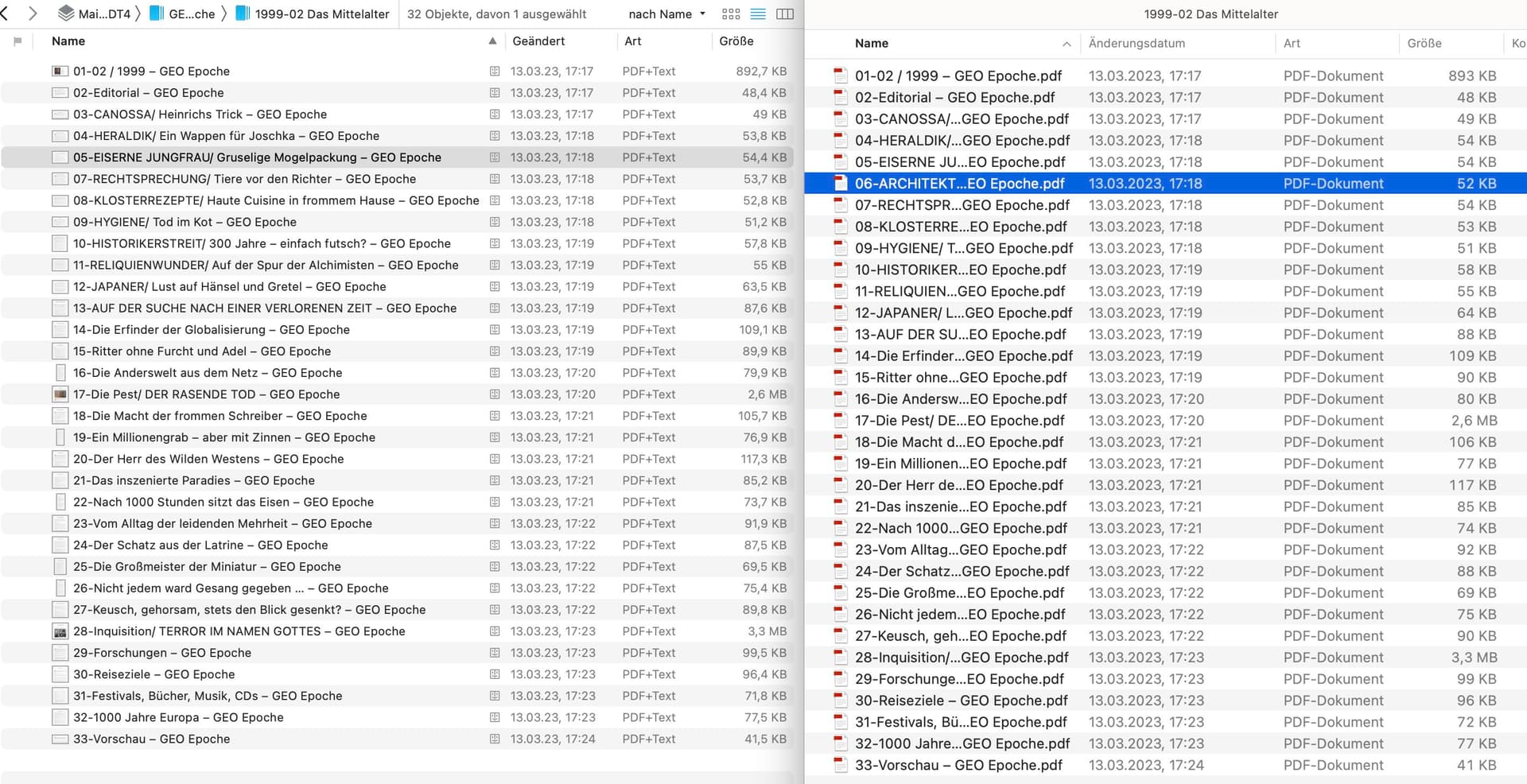Click the Mai...DT4 database path icon
The image size is (1527, 784).
point(66,14)
